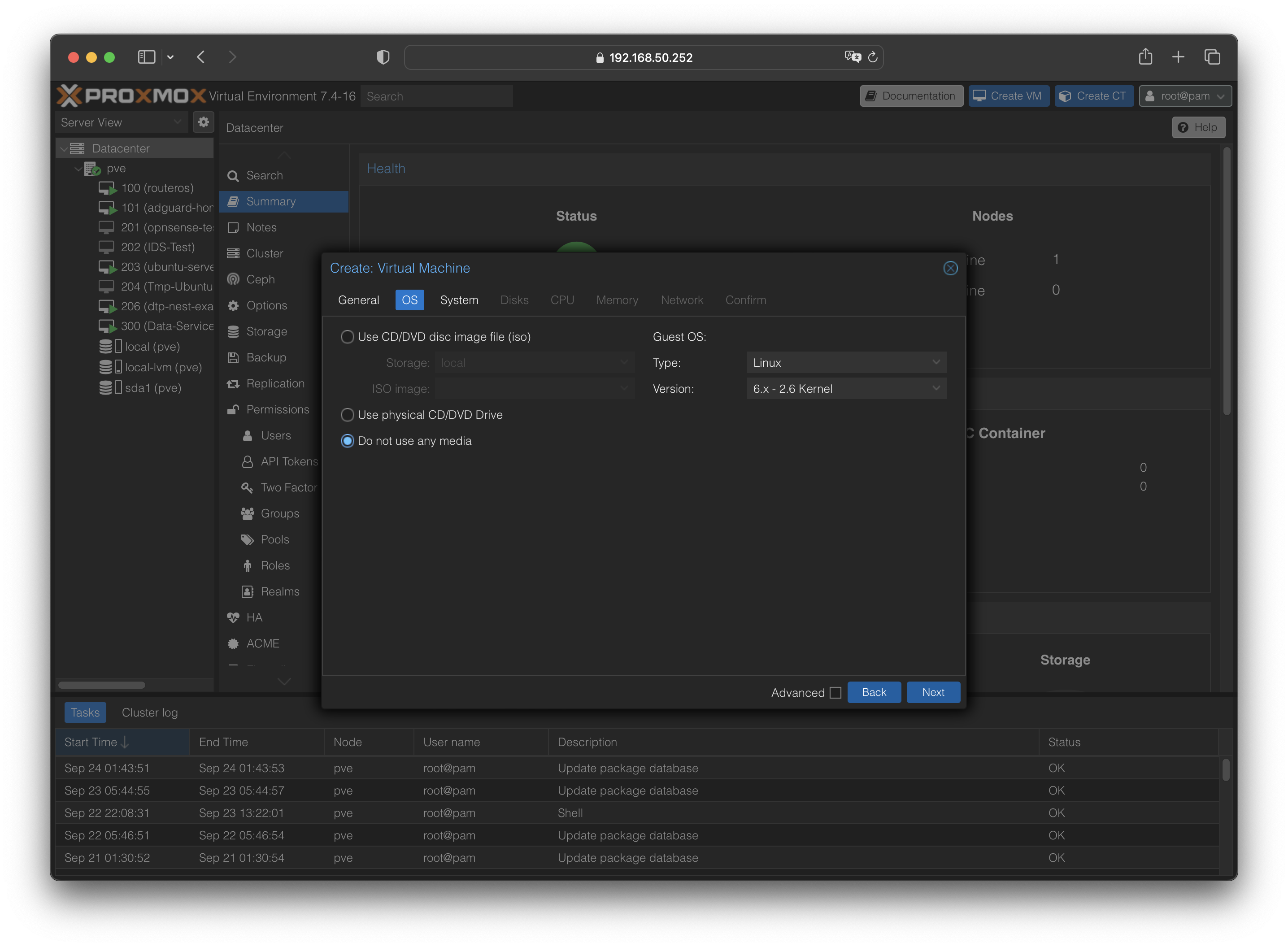Click the page reload icon in address bar
1288x947 pixels.
[872, 57]
